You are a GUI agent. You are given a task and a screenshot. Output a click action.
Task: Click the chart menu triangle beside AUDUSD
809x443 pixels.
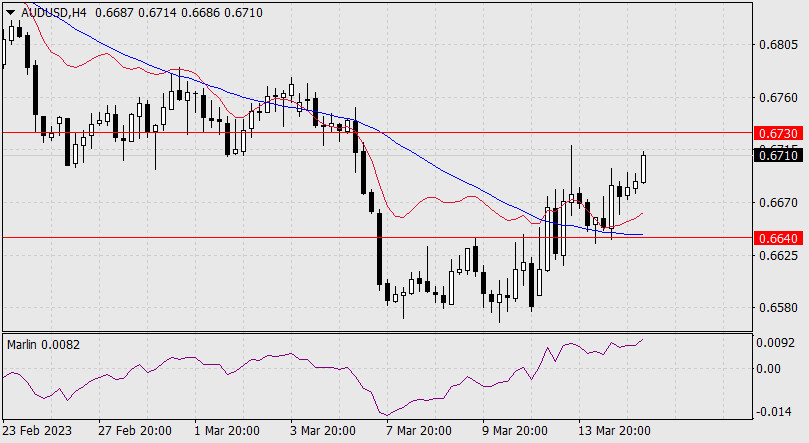(x=10, y=10)
